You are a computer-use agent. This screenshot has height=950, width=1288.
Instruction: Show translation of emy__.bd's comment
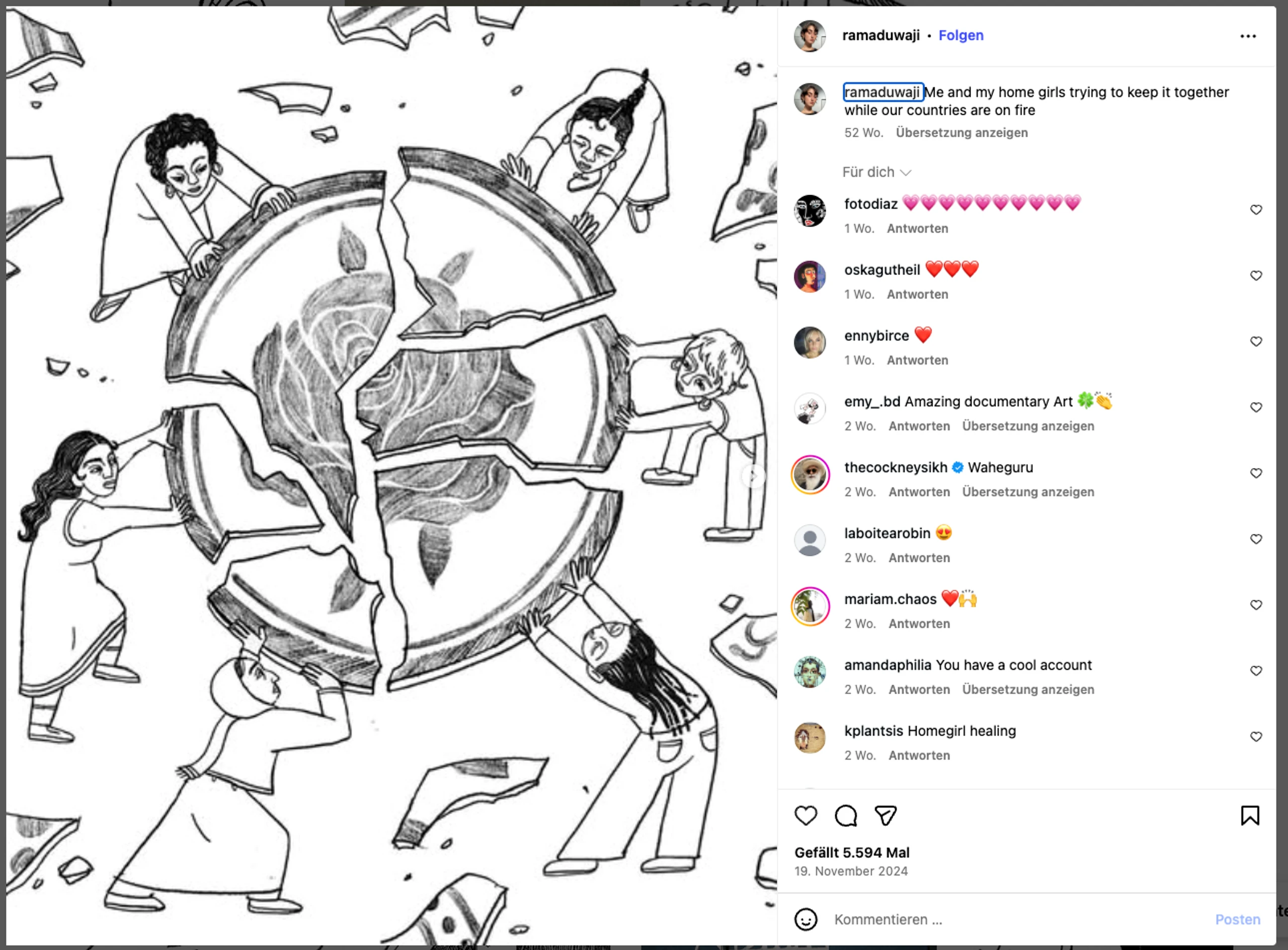[x=1028, y=426]
